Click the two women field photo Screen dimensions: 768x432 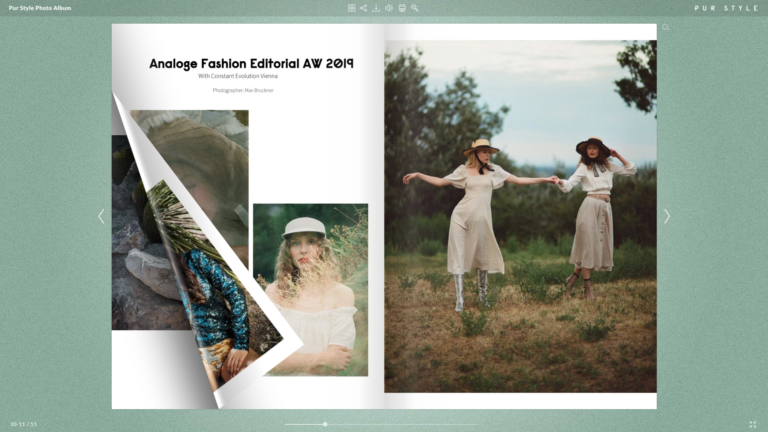(x=520, y=216)
